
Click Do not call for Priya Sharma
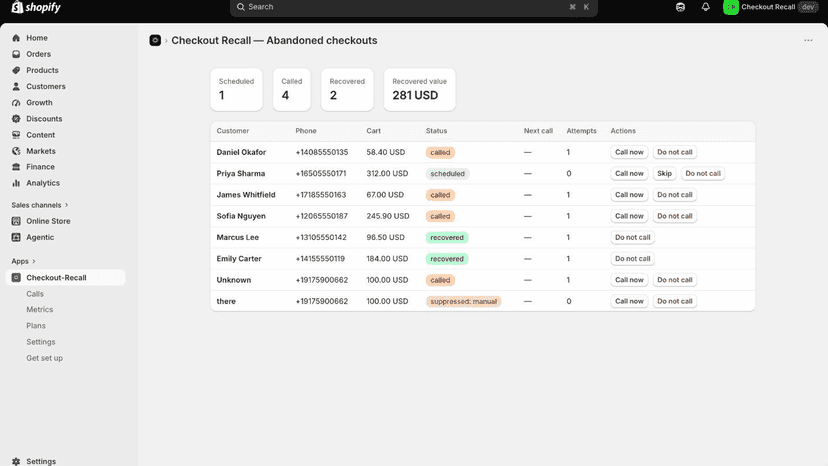(x=703, y=173)
